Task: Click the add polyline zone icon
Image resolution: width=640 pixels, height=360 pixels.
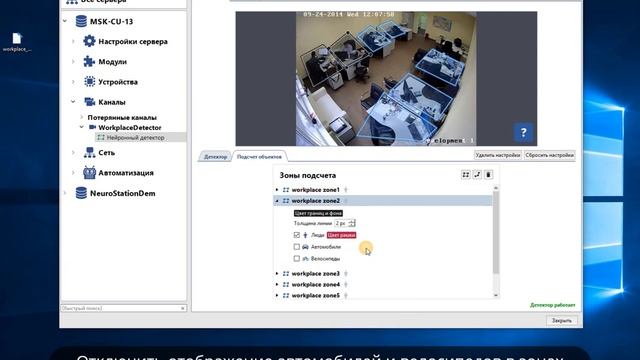Action: [x=477, y=175]
